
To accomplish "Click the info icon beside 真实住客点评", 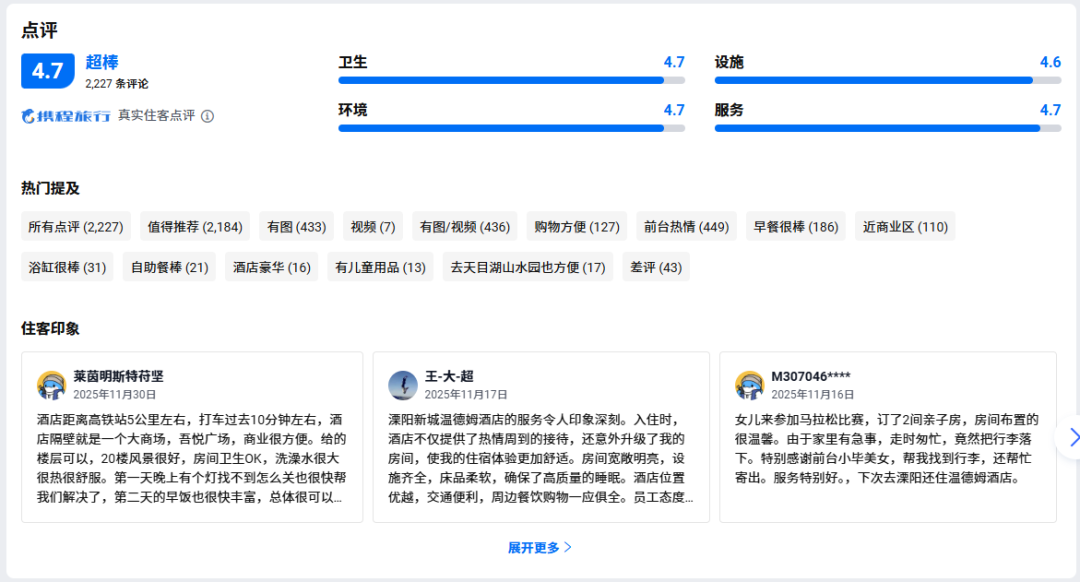I will (208, 116).
